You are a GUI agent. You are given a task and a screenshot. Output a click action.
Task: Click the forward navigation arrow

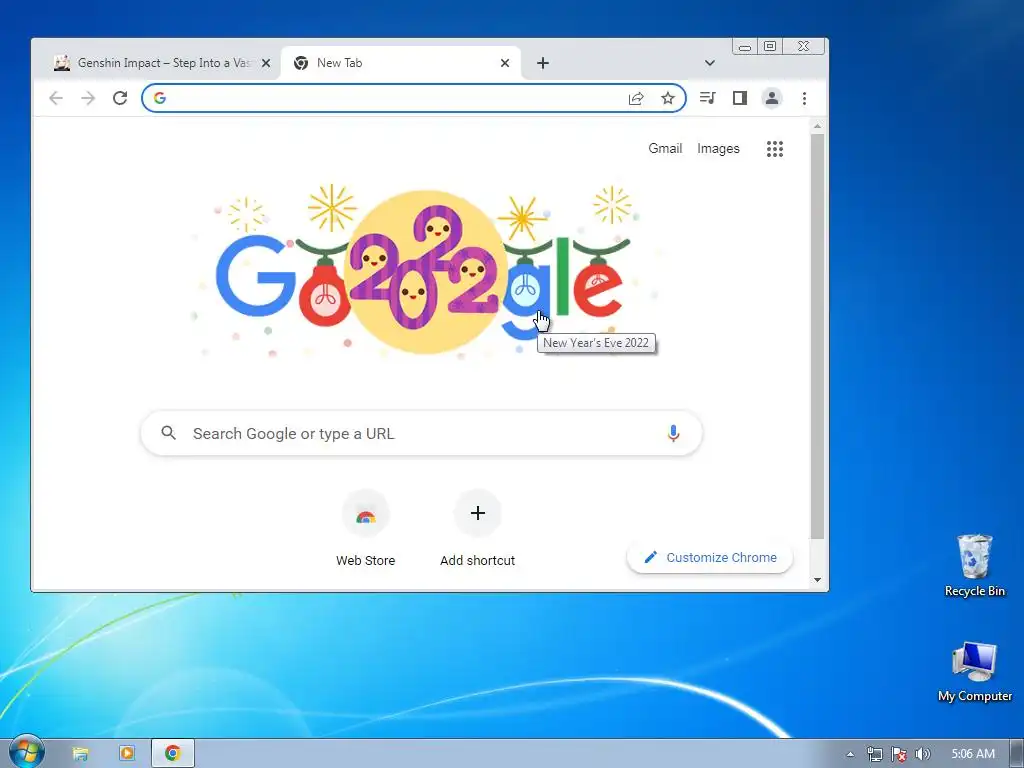point(88,98)
